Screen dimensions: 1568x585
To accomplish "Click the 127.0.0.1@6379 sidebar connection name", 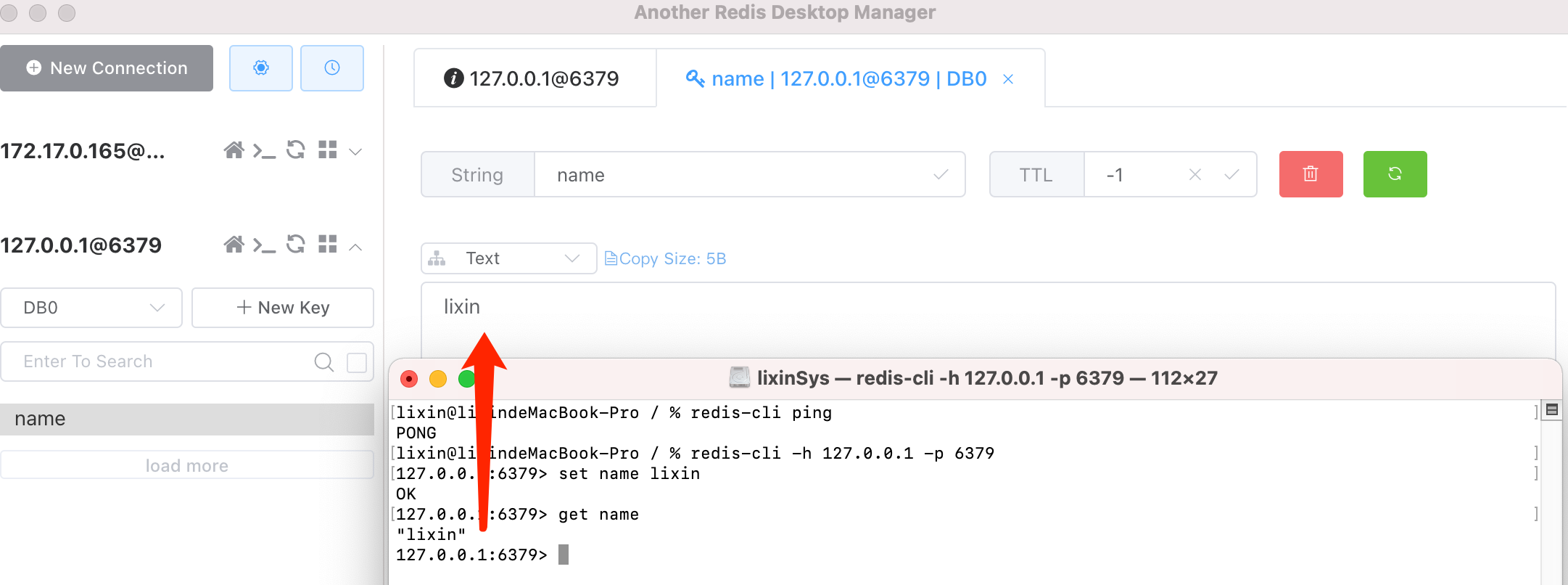I will pos(81,245).
